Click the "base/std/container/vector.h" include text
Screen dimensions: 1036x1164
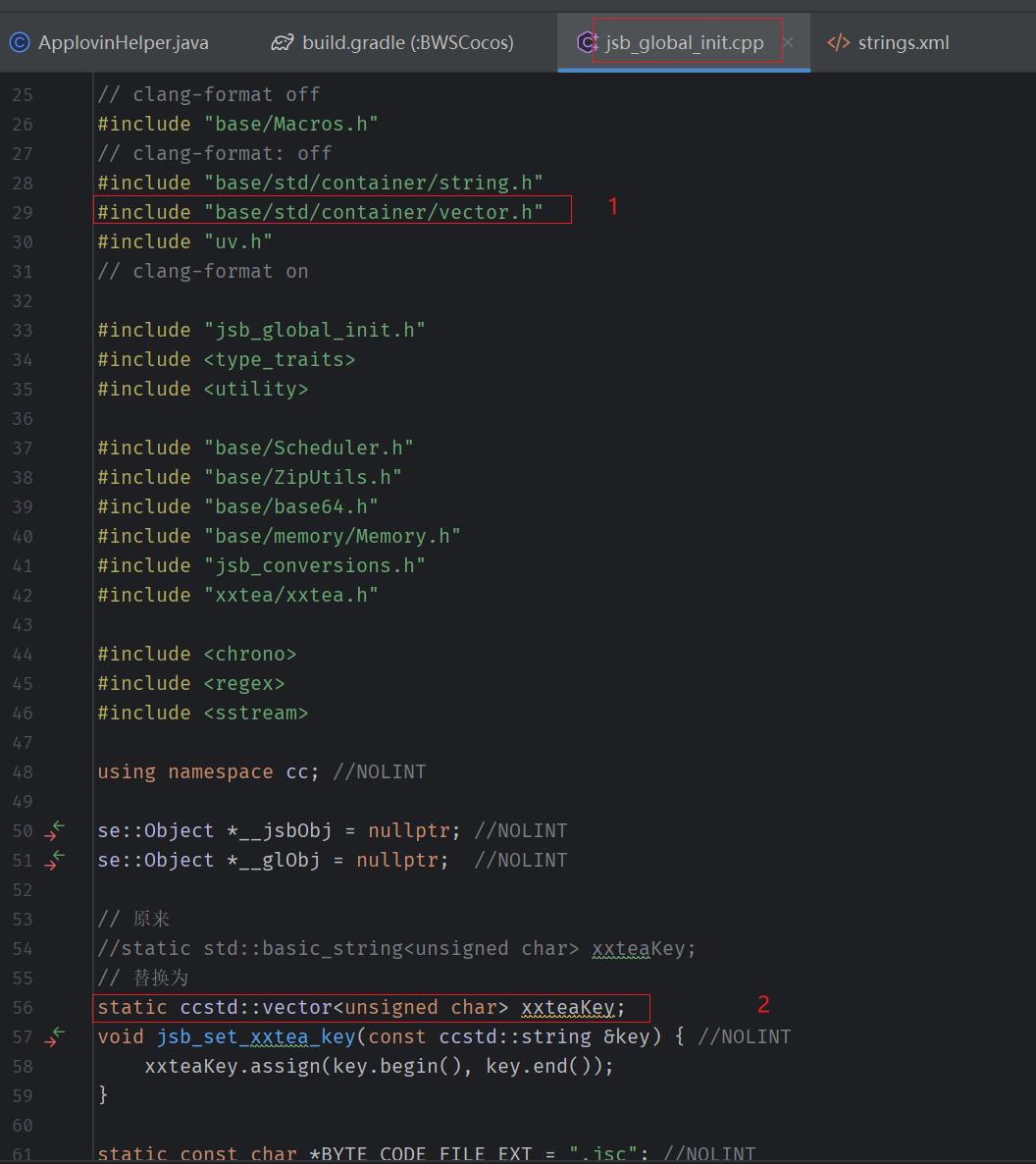[373, 212]
